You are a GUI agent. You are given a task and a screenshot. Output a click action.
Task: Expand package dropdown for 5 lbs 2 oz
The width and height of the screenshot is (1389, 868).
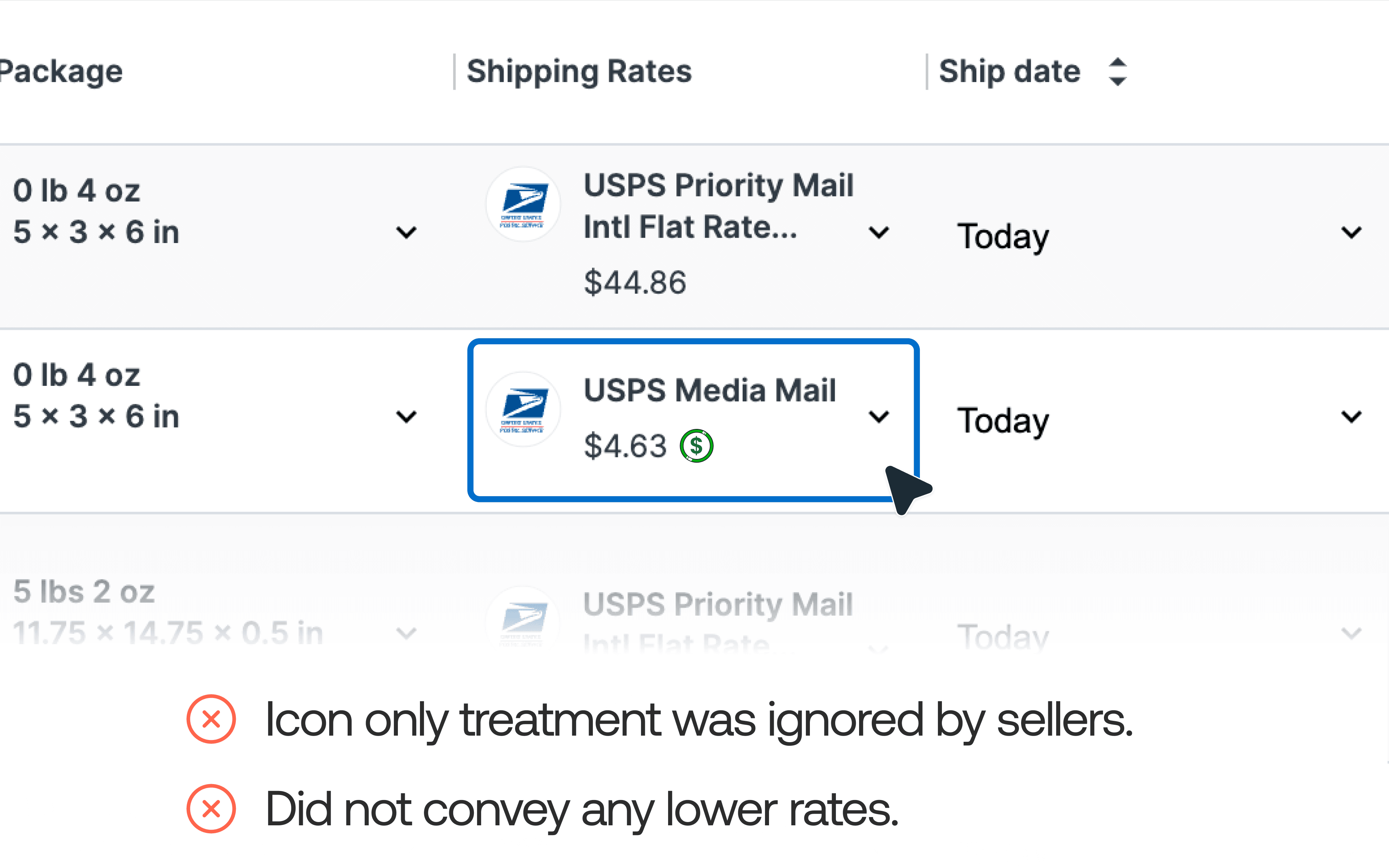pyautogui.click(x=406, y=634)
